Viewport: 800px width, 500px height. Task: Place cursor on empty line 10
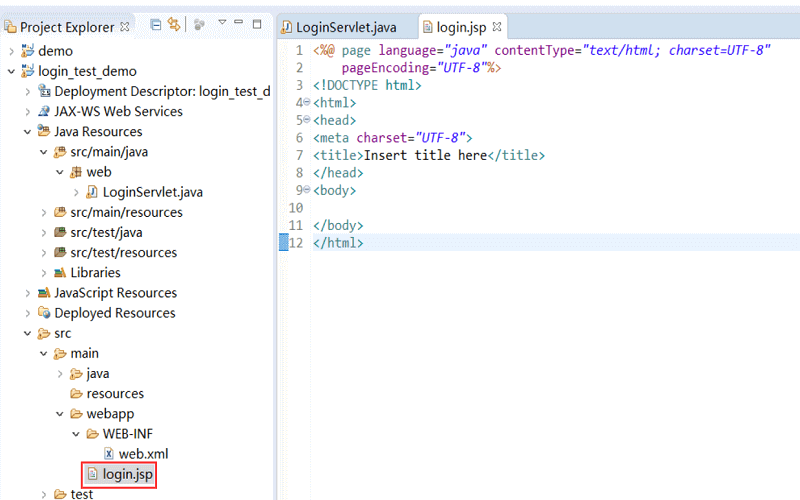click(556, 208)
